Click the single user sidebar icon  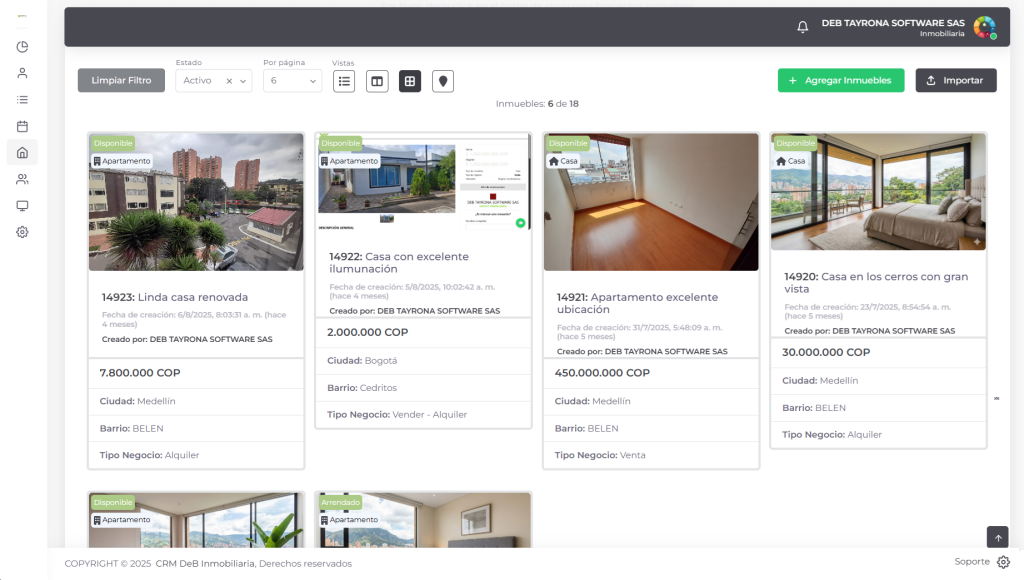(22, 73)
